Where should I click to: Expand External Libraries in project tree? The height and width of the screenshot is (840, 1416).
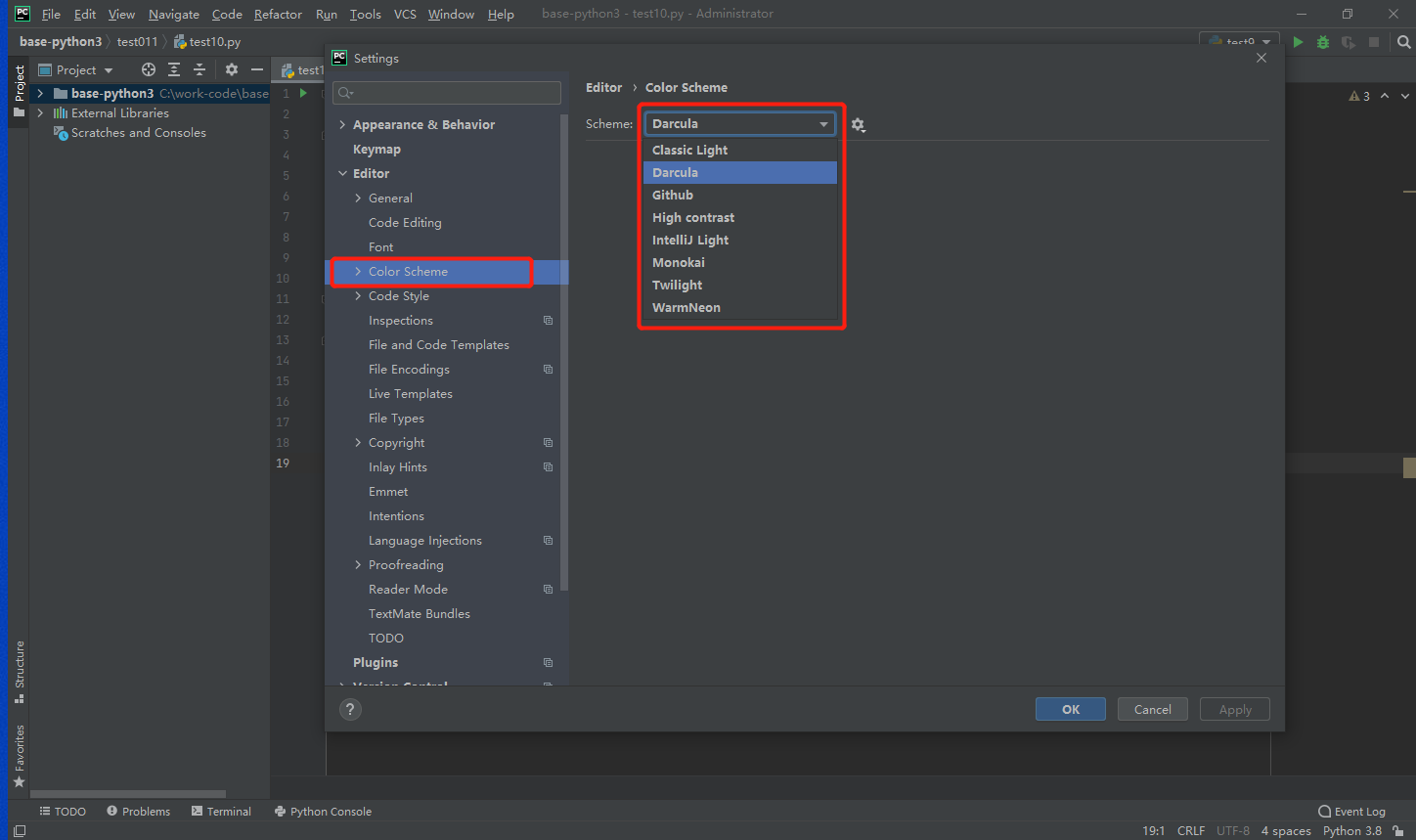40,113
